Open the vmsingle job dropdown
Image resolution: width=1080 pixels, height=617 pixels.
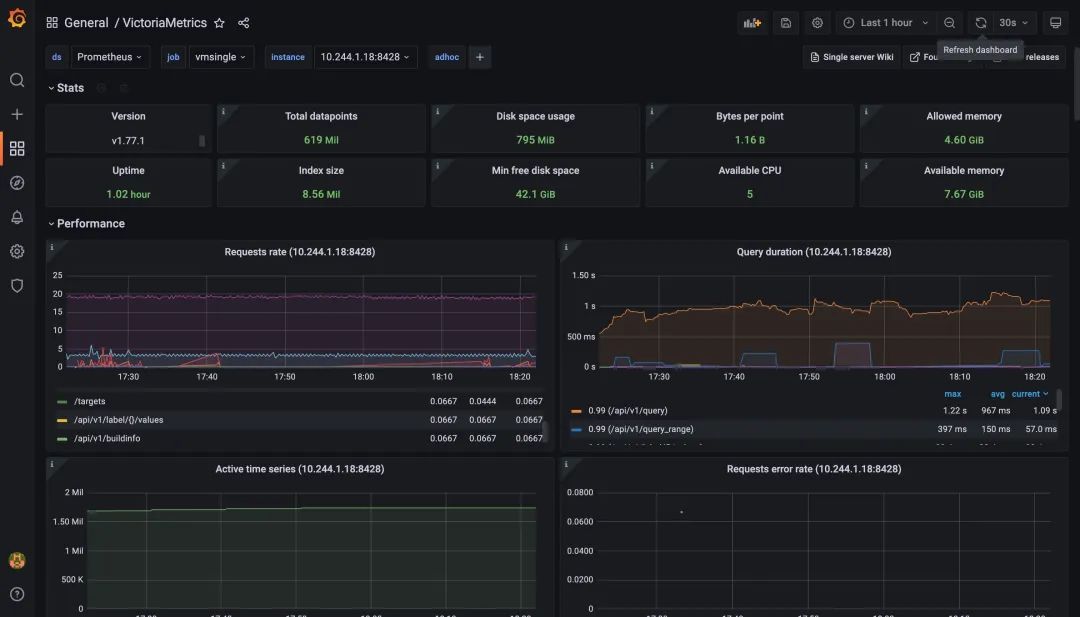pyautogui.click(x=221, y=57)
